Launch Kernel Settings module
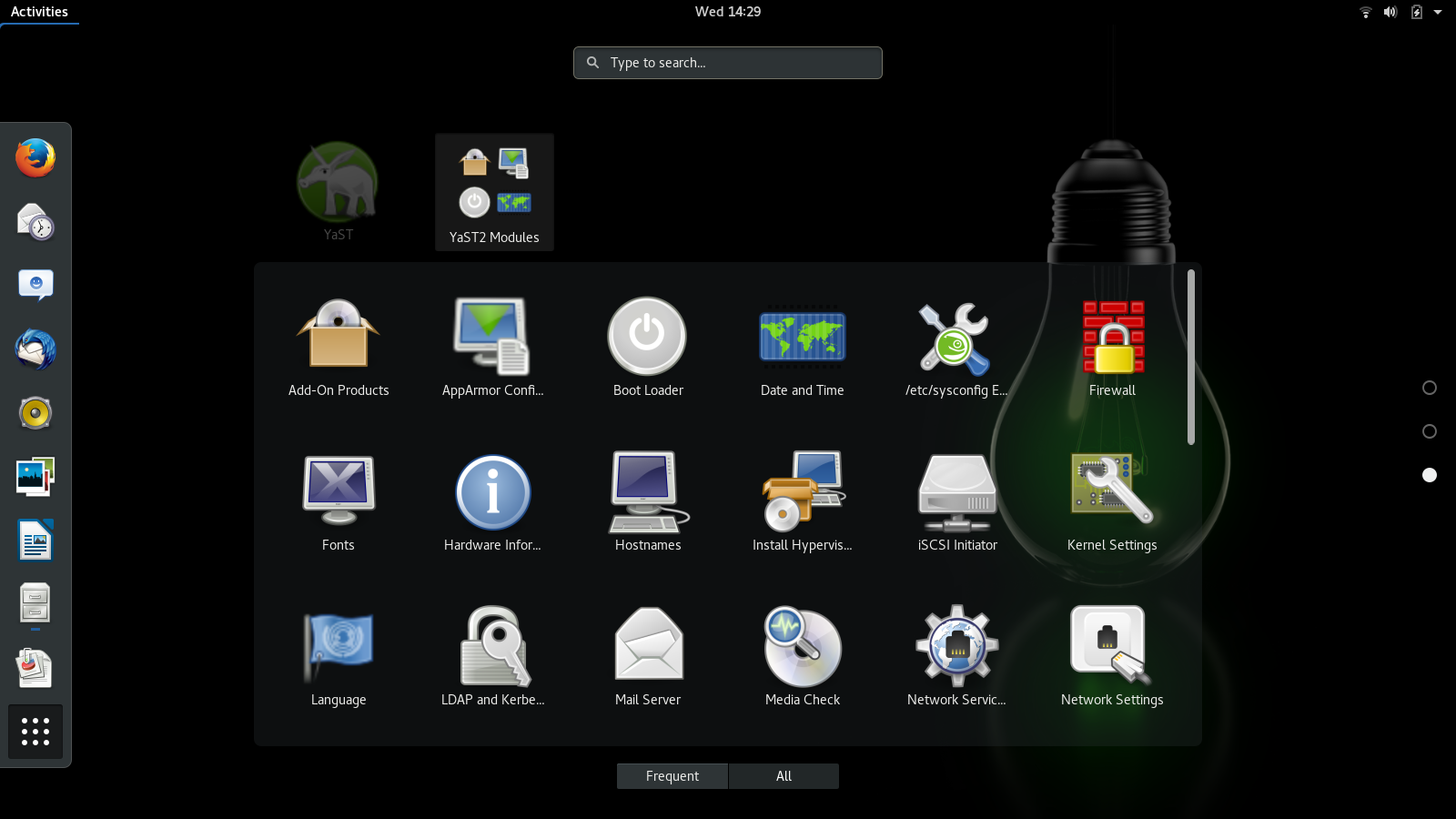1456x819 pixels. (x=1112, y=502)
